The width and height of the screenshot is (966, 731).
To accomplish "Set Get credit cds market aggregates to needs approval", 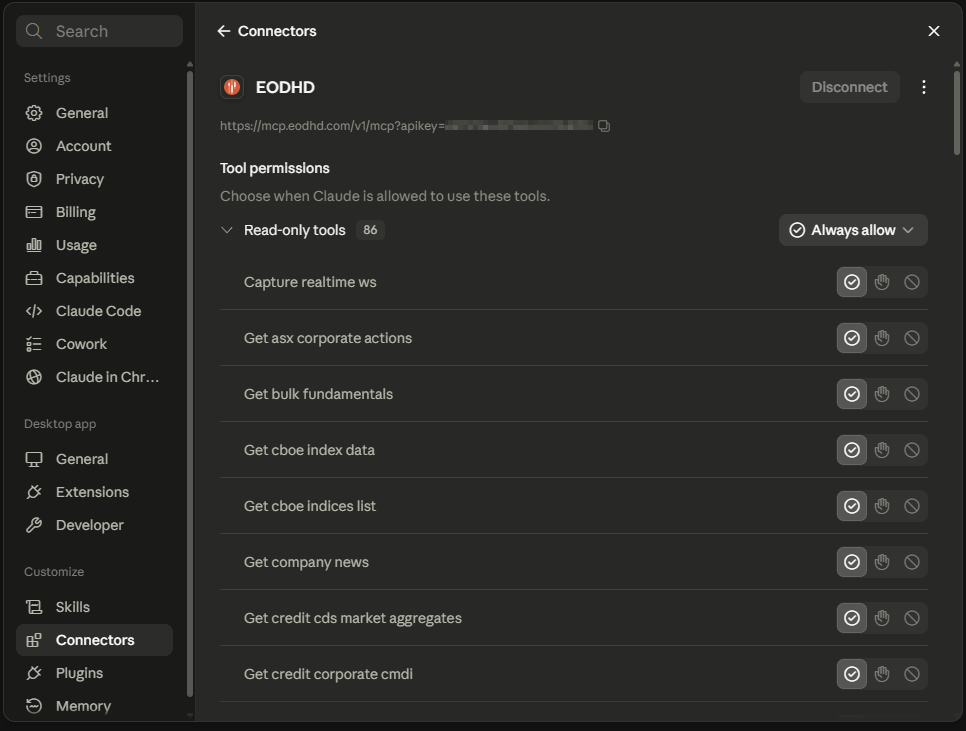I will point(882,618).
